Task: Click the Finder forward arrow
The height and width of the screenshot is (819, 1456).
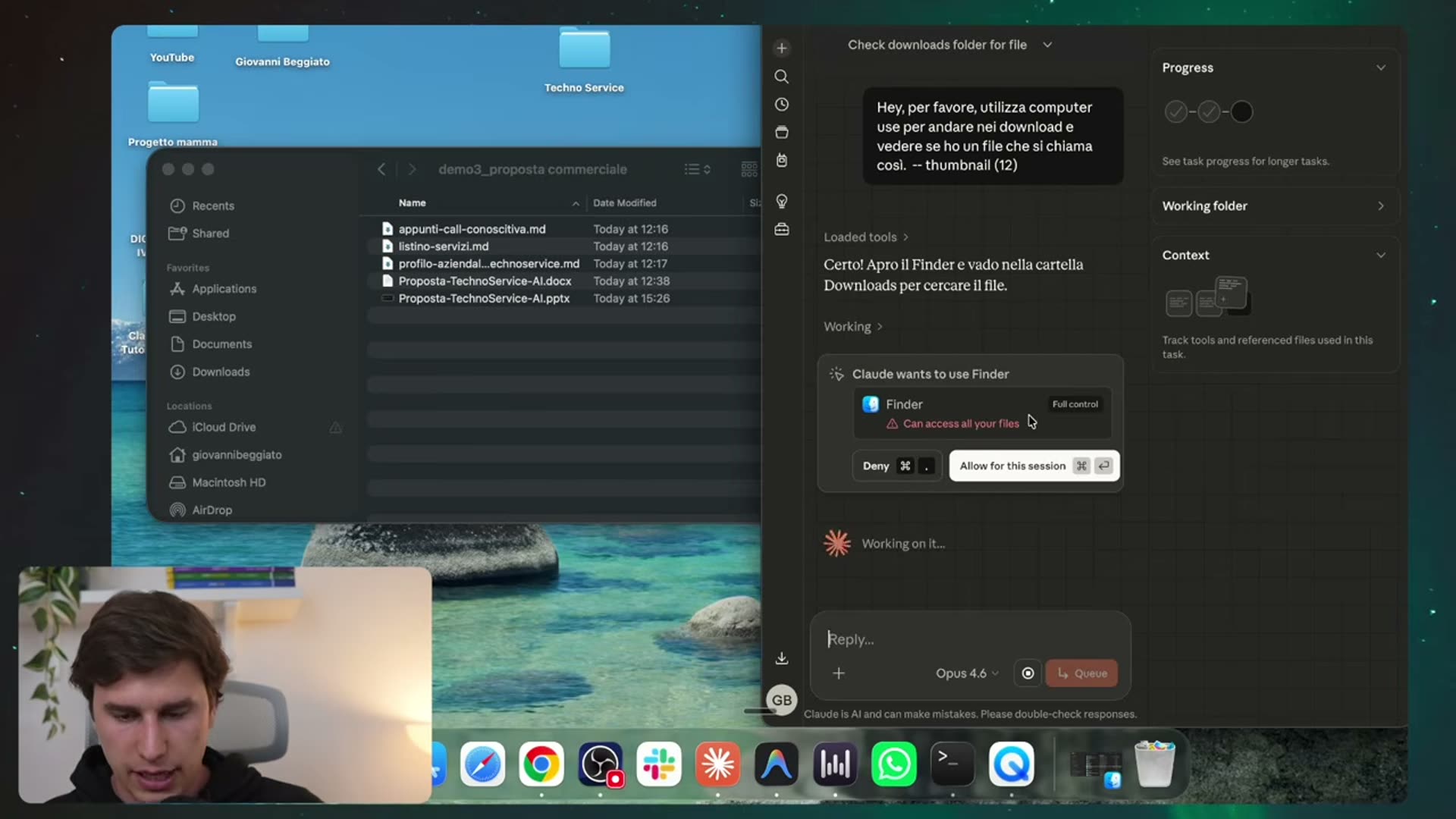Action: pos(412,169)
